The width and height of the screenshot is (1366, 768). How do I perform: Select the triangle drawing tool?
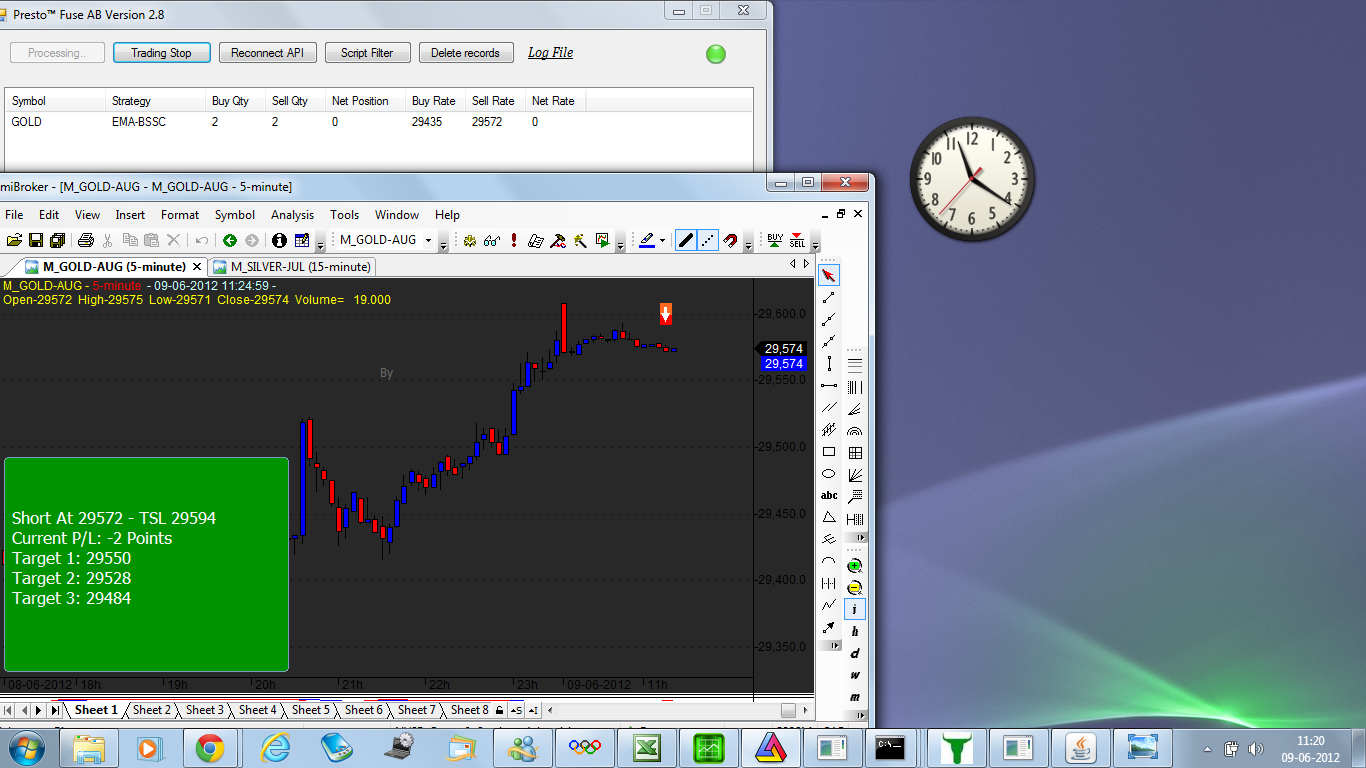(829, 518)
